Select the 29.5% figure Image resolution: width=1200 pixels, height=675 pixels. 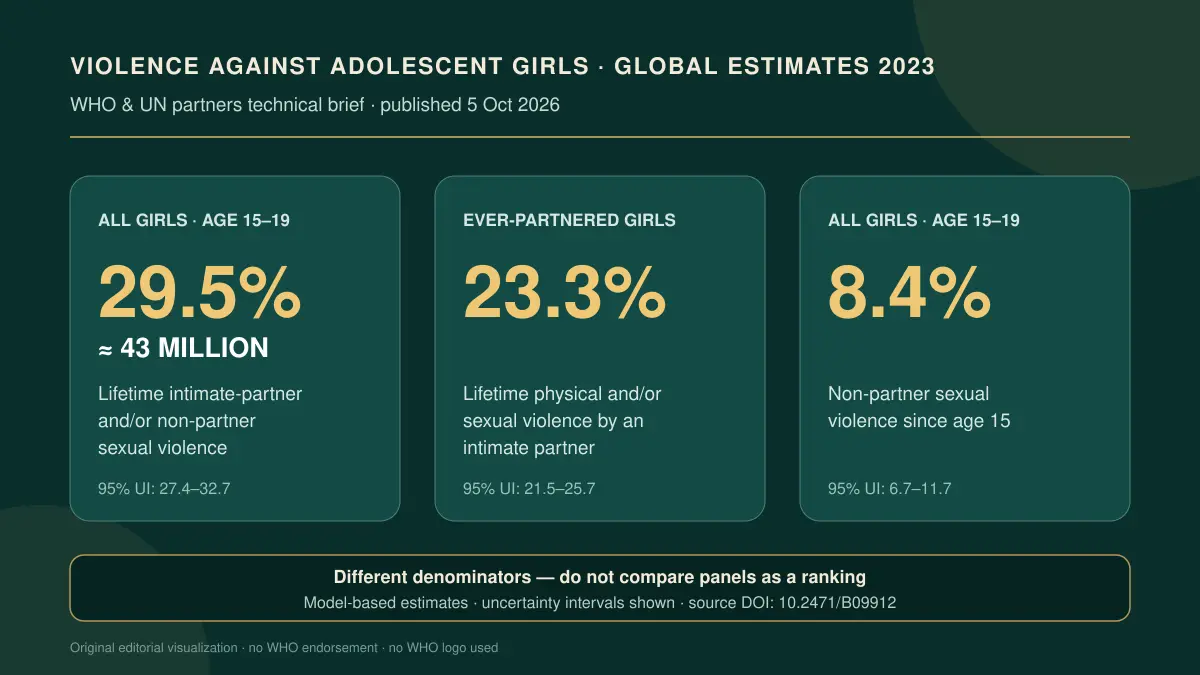point(199,291)
